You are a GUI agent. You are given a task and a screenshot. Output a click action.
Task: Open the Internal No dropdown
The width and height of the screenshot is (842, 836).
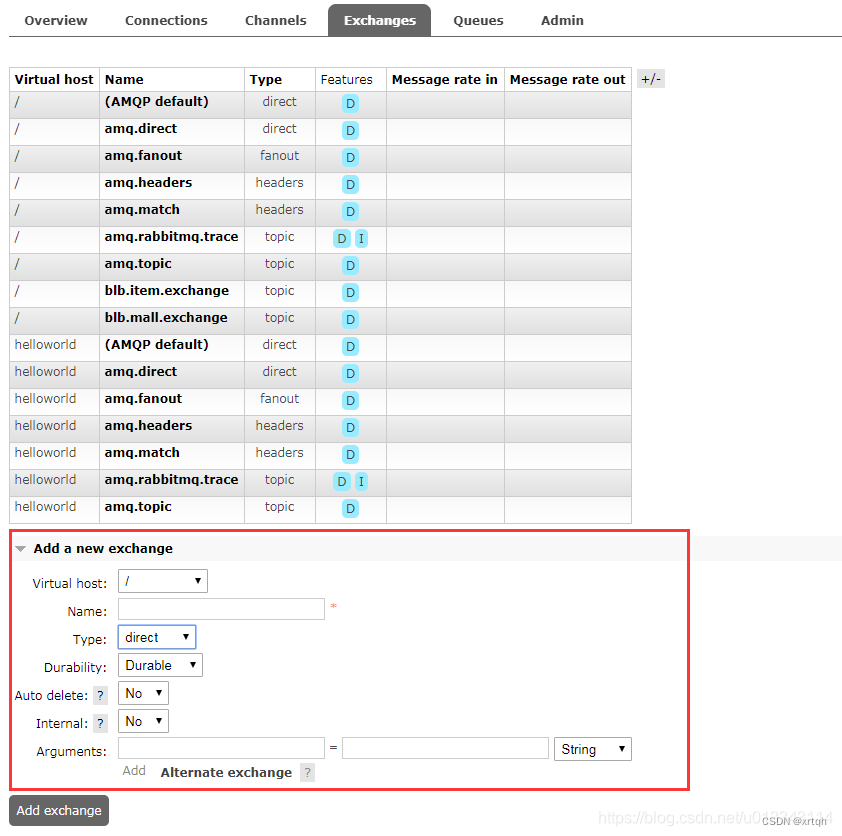143,721
